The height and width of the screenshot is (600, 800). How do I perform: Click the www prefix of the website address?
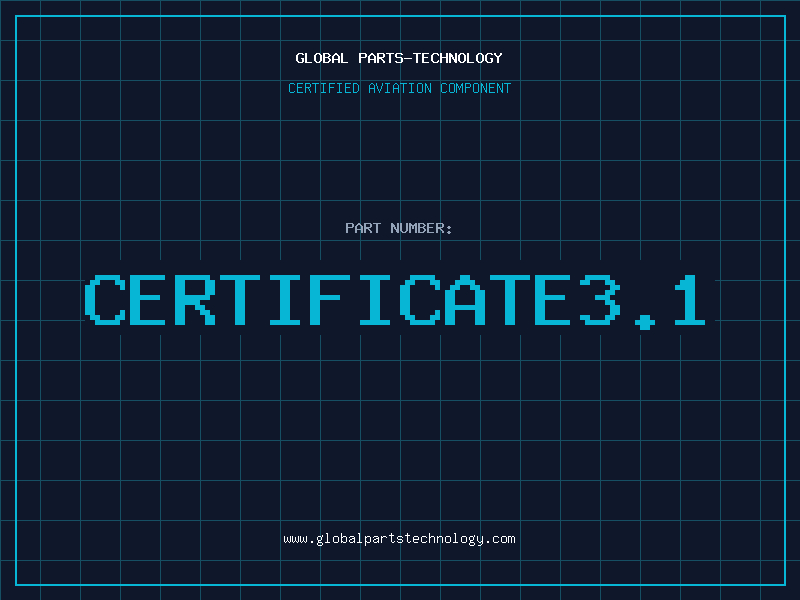click(295, 539)
